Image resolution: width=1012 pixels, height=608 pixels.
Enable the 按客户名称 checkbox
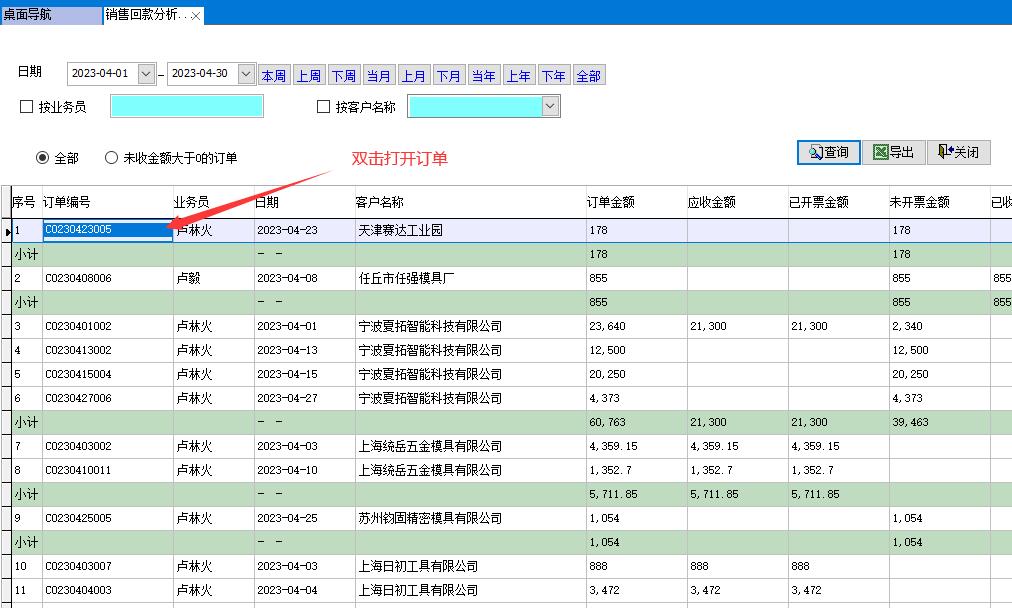coord(323,107)
